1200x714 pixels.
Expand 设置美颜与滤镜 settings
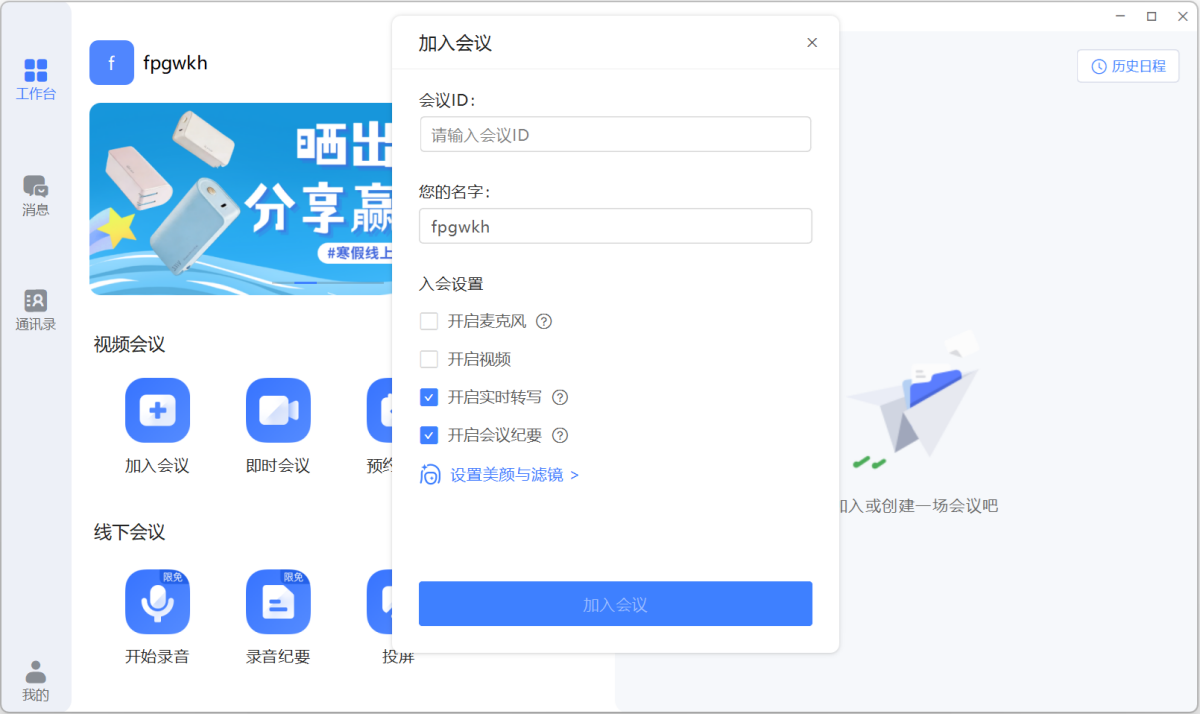coord(505,474)
